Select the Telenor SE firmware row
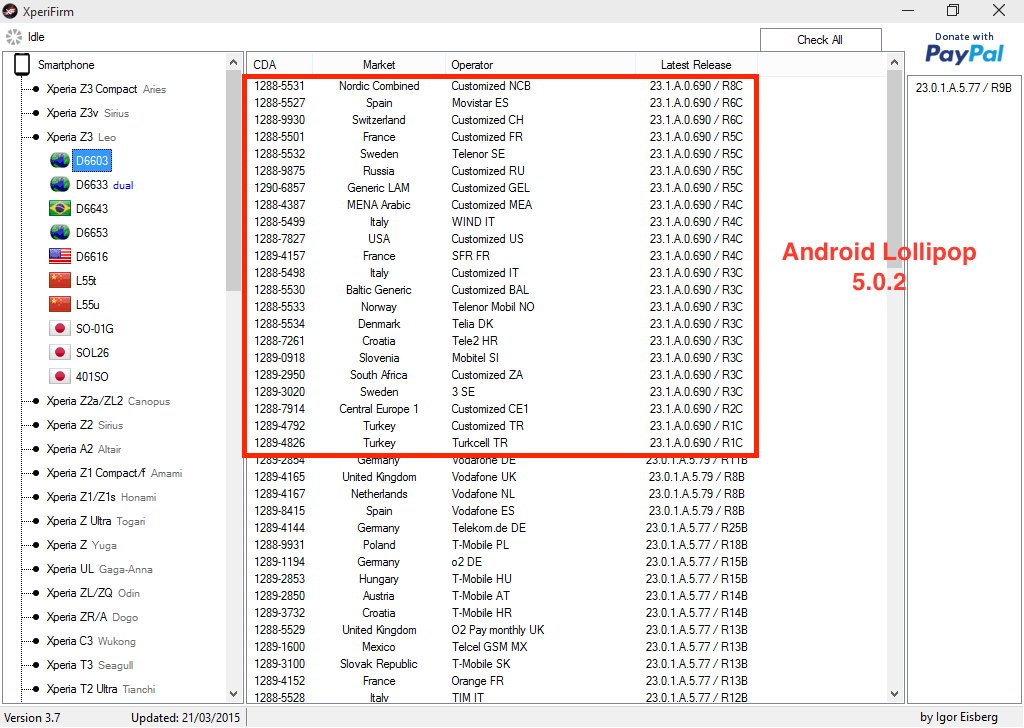The image size is (1024, 728). (502, 153)
